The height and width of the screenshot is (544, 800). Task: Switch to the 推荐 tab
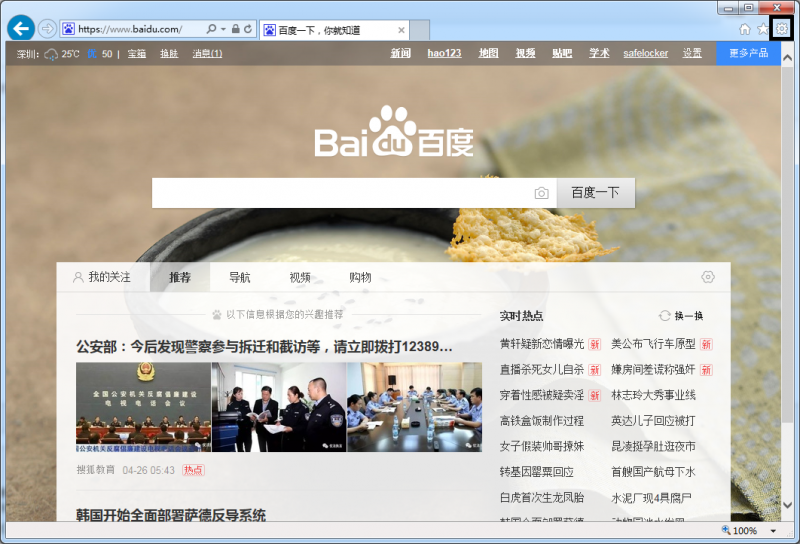pos(180,277)
